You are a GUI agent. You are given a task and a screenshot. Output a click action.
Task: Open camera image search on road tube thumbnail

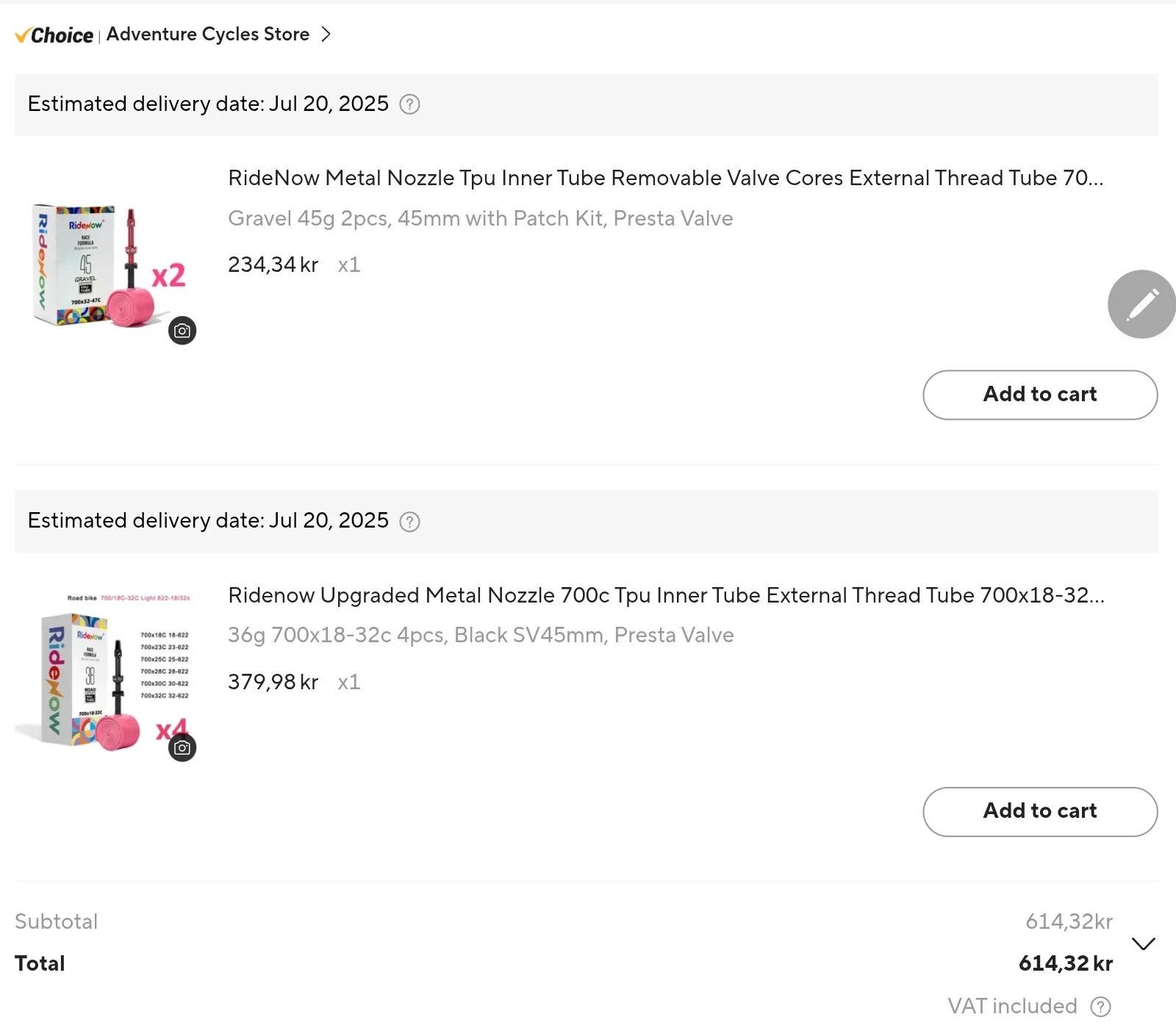(182, 748)
